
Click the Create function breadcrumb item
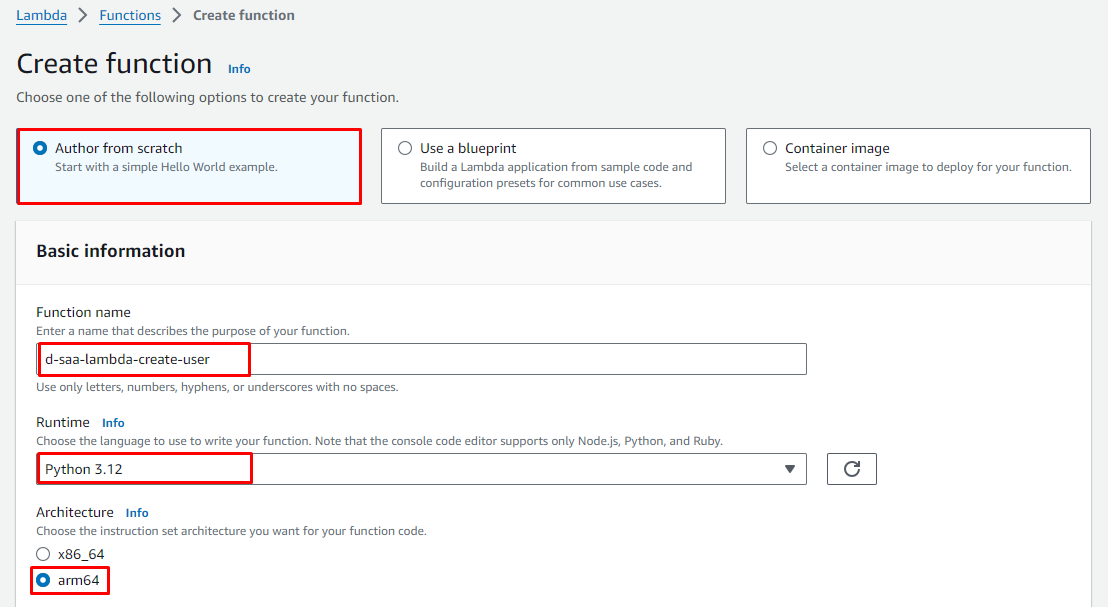(x=243, y=16)
